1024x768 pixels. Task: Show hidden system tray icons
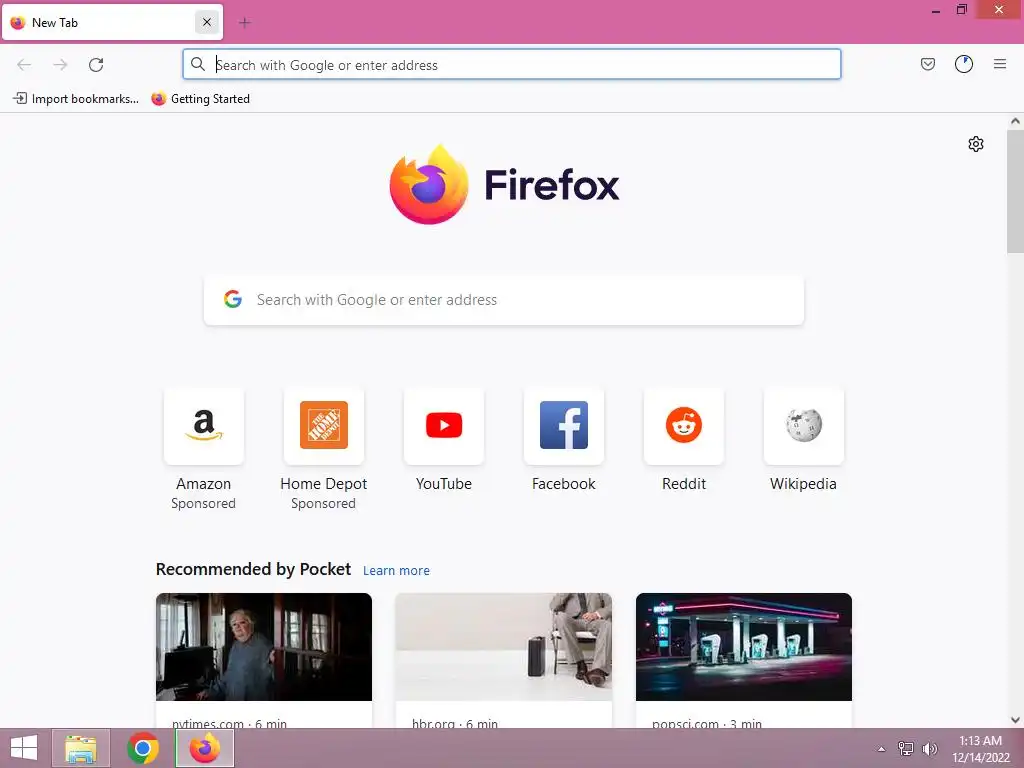(x=882, y=749)
